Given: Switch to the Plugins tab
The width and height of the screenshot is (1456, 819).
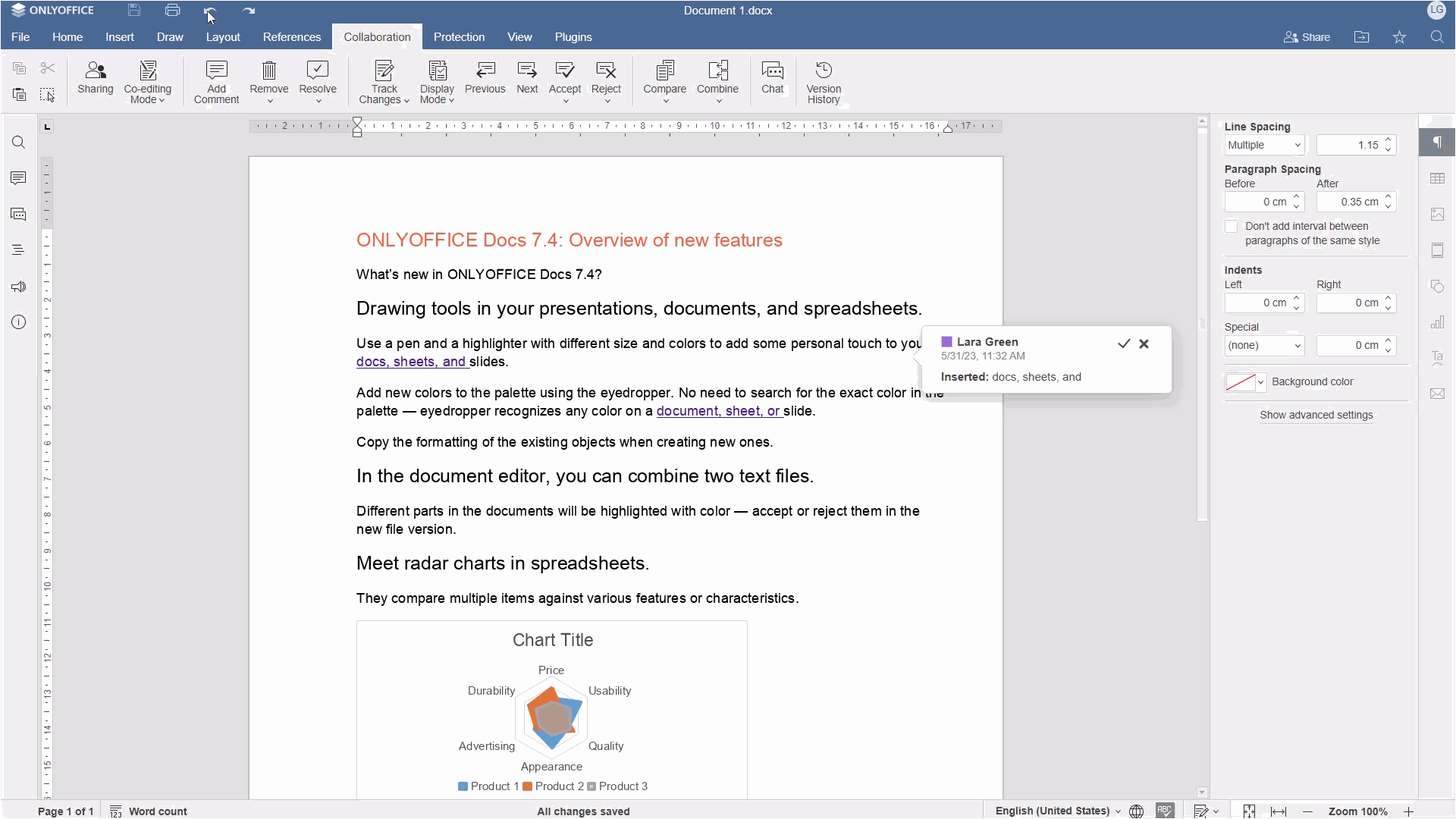Looking at the screenshot, I should click(573, 37).
